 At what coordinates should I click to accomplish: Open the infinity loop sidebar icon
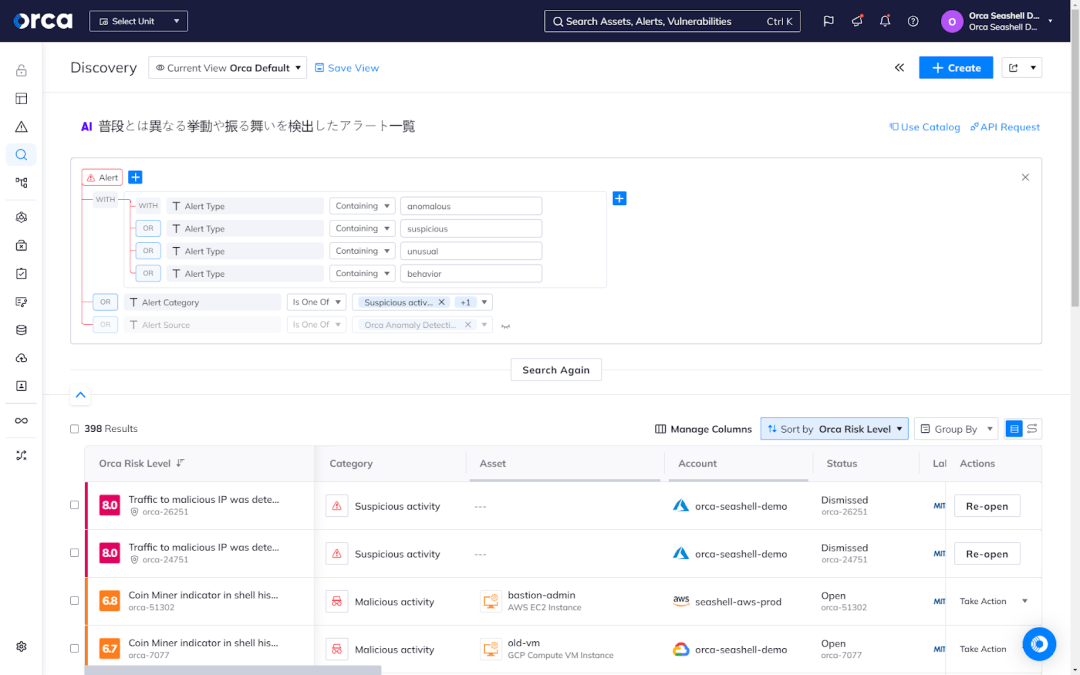point(21,421)
